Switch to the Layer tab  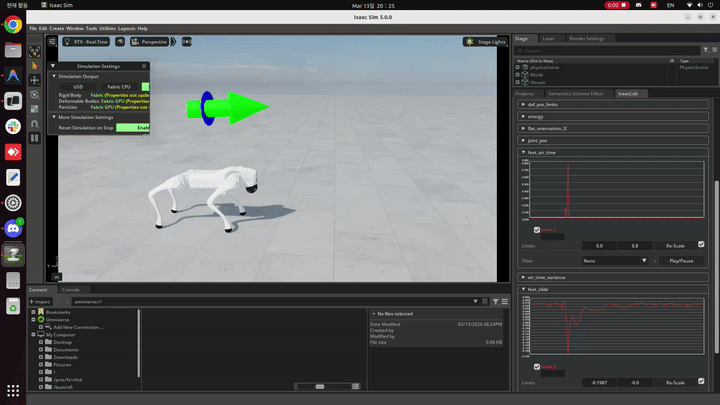pos(549,39)
